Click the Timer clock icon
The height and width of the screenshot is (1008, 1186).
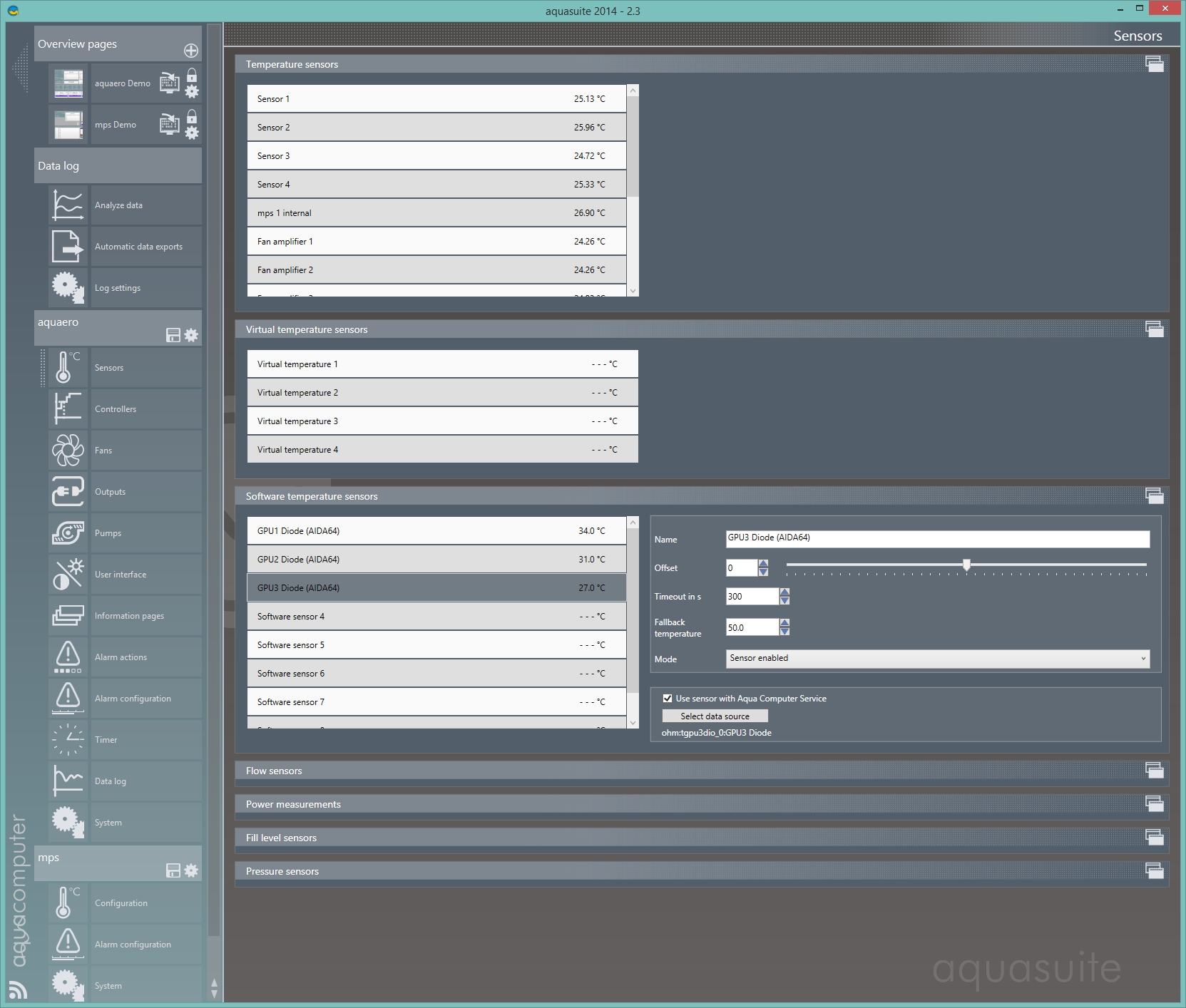click(x=68, y=740)
